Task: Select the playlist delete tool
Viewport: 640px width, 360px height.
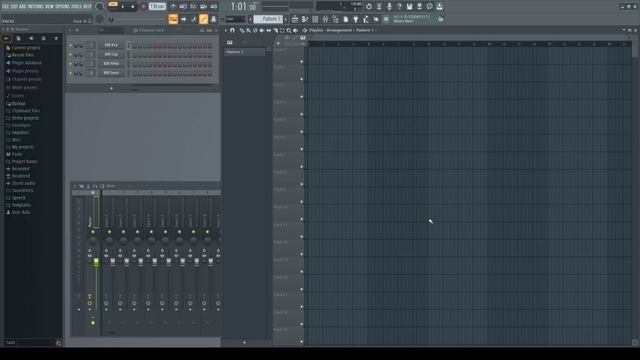Action: (x=255, y=31)
